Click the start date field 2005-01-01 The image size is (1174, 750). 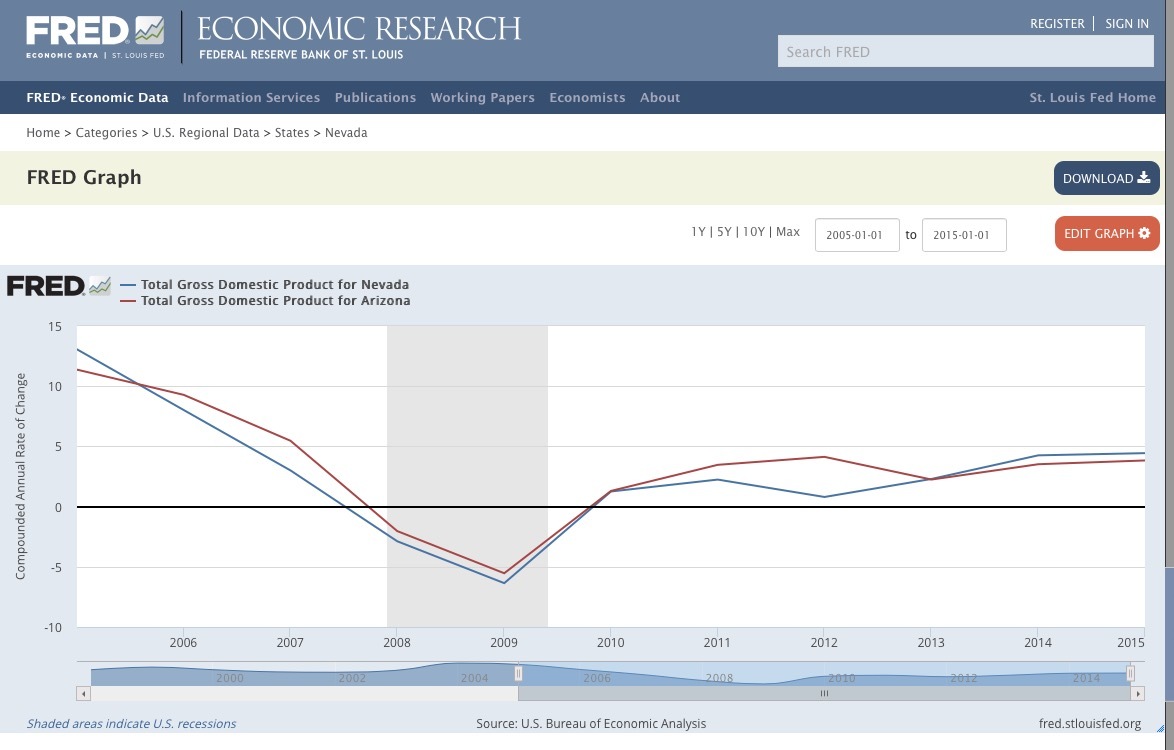click(x=857, y=235)
